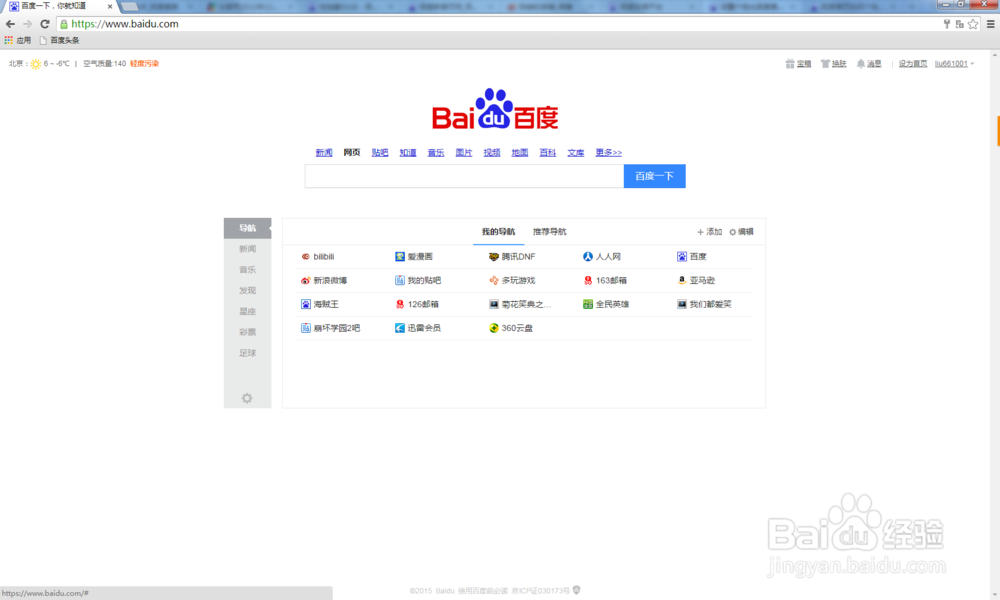Screen dimensions: 1000x600
Task: Select 新闻 in the left sidebar
Action: (x=247, y=249)
